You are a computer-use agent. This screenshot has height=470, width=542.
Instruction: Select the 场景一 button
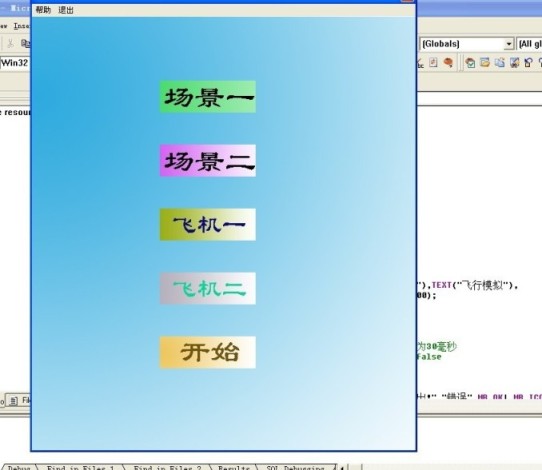pyautogui.click(x=208, y=97)
